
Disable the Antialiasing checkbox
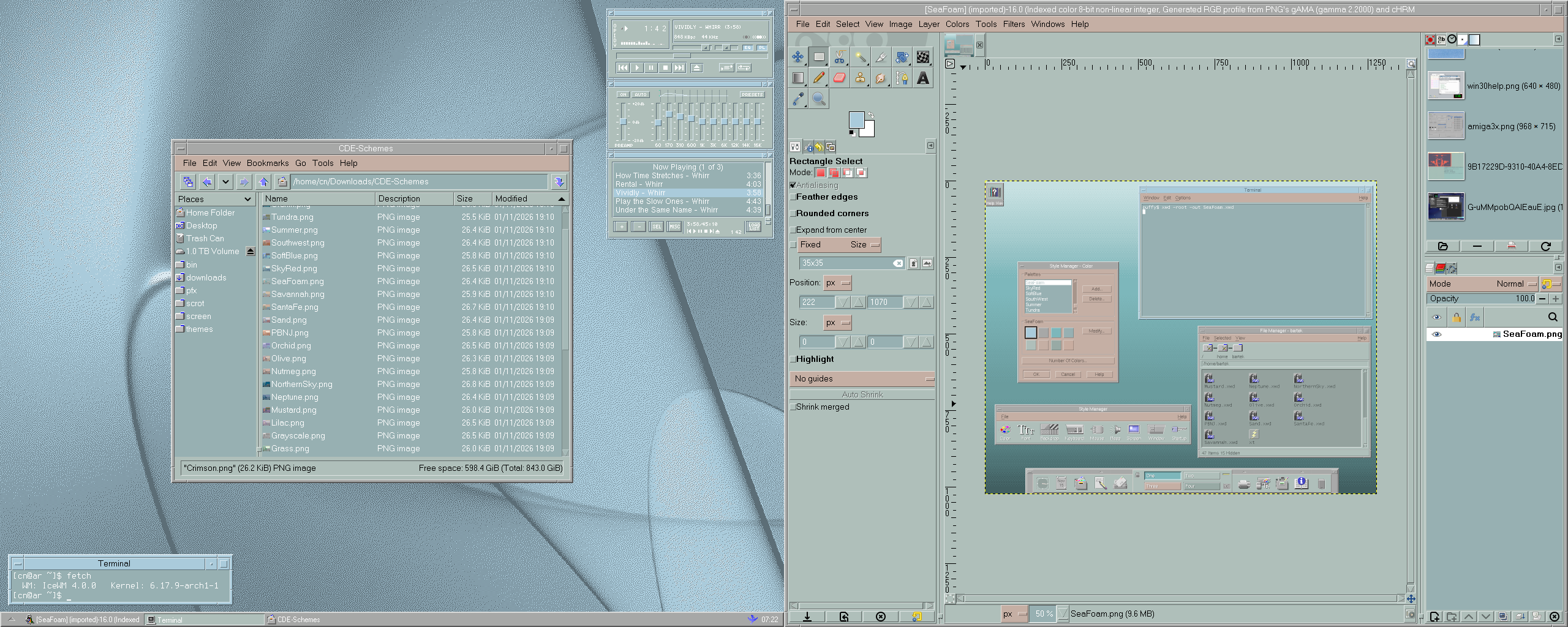(793, 185)
